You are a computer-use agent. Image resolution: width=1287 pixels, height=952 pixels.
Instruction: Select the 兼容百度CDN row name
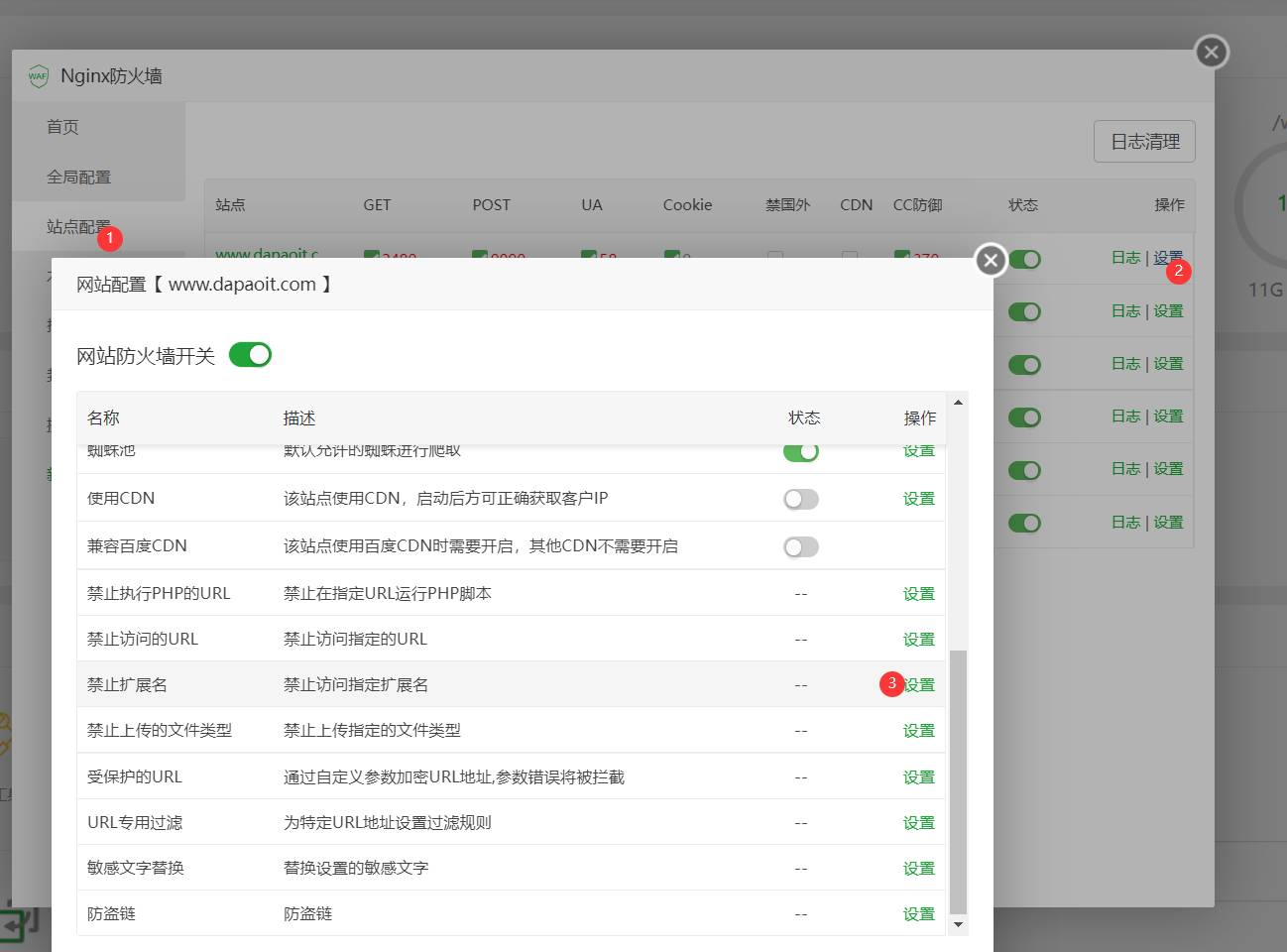click(x=137, y=546)
